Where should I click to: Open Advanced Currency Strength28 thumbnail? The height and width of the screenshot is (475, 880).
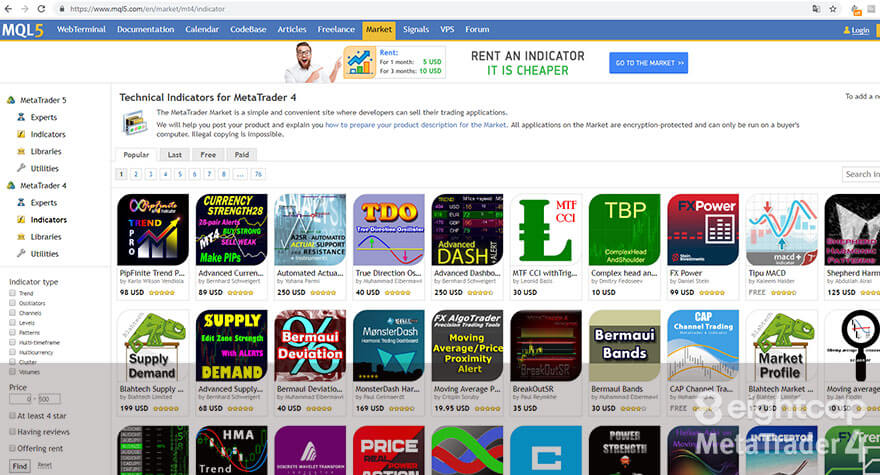tap(231, 230)
